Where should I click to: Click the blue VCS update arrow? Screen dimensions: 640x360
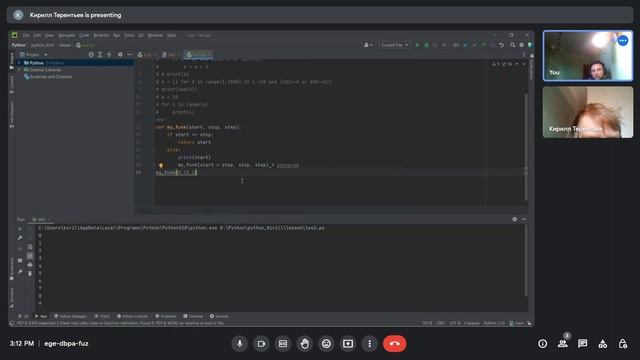point(465,45)
